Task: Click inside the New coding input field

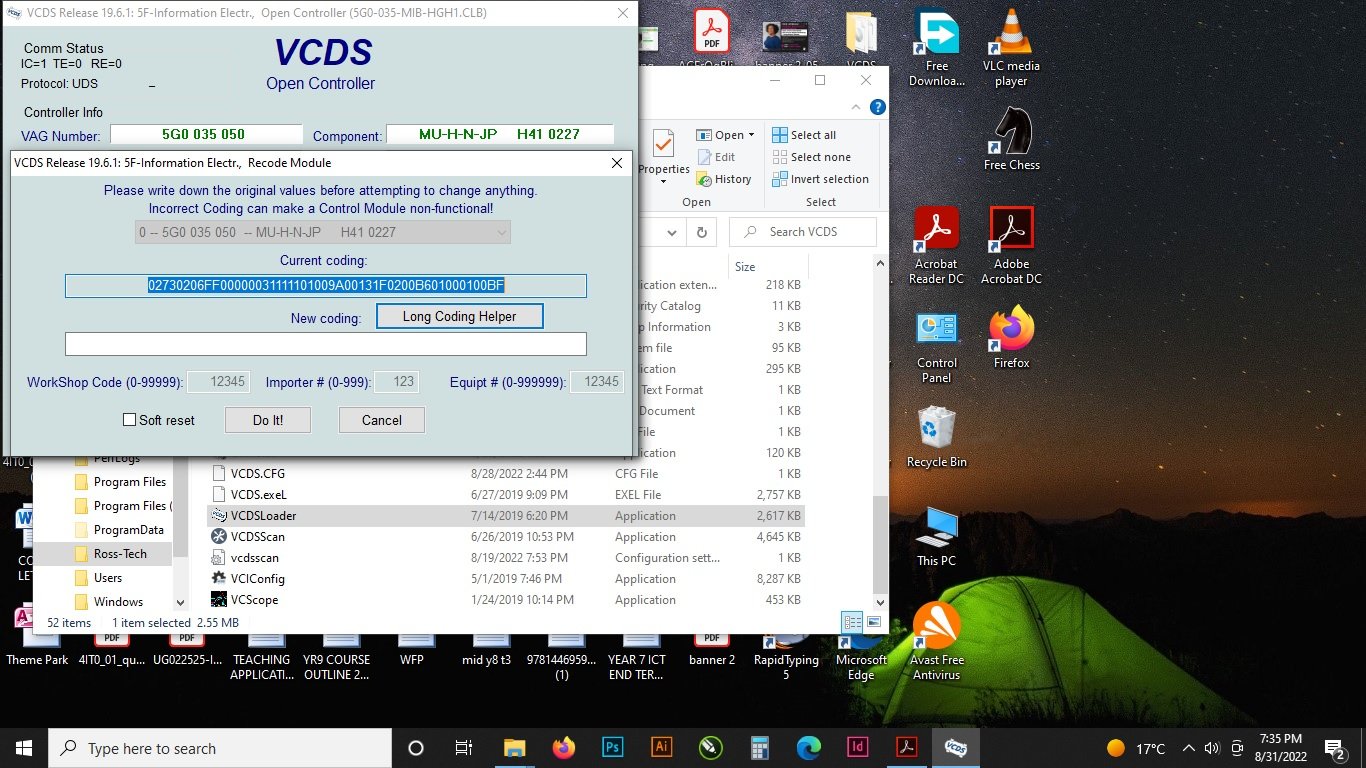Action: click(326, 344)
